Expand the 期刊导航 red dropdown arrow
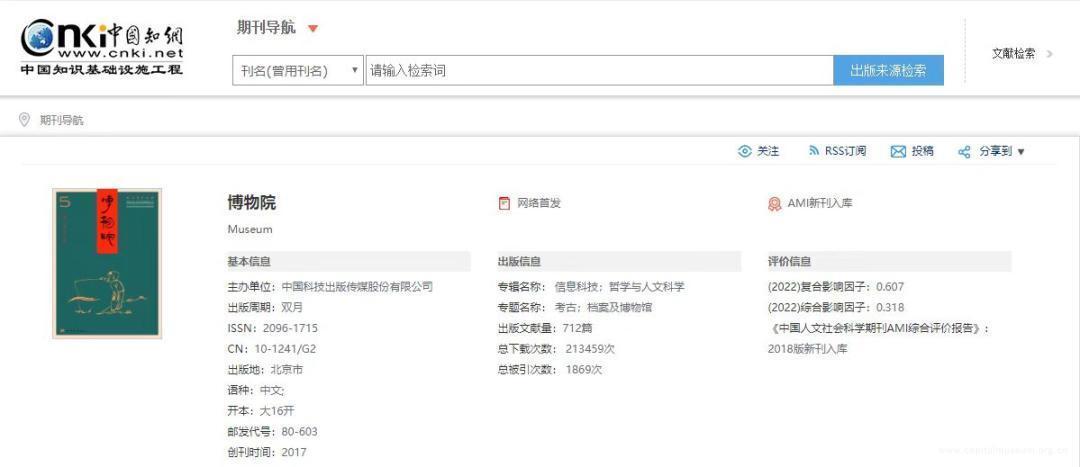The image size is (1080, 467). (x=313, y=29)
